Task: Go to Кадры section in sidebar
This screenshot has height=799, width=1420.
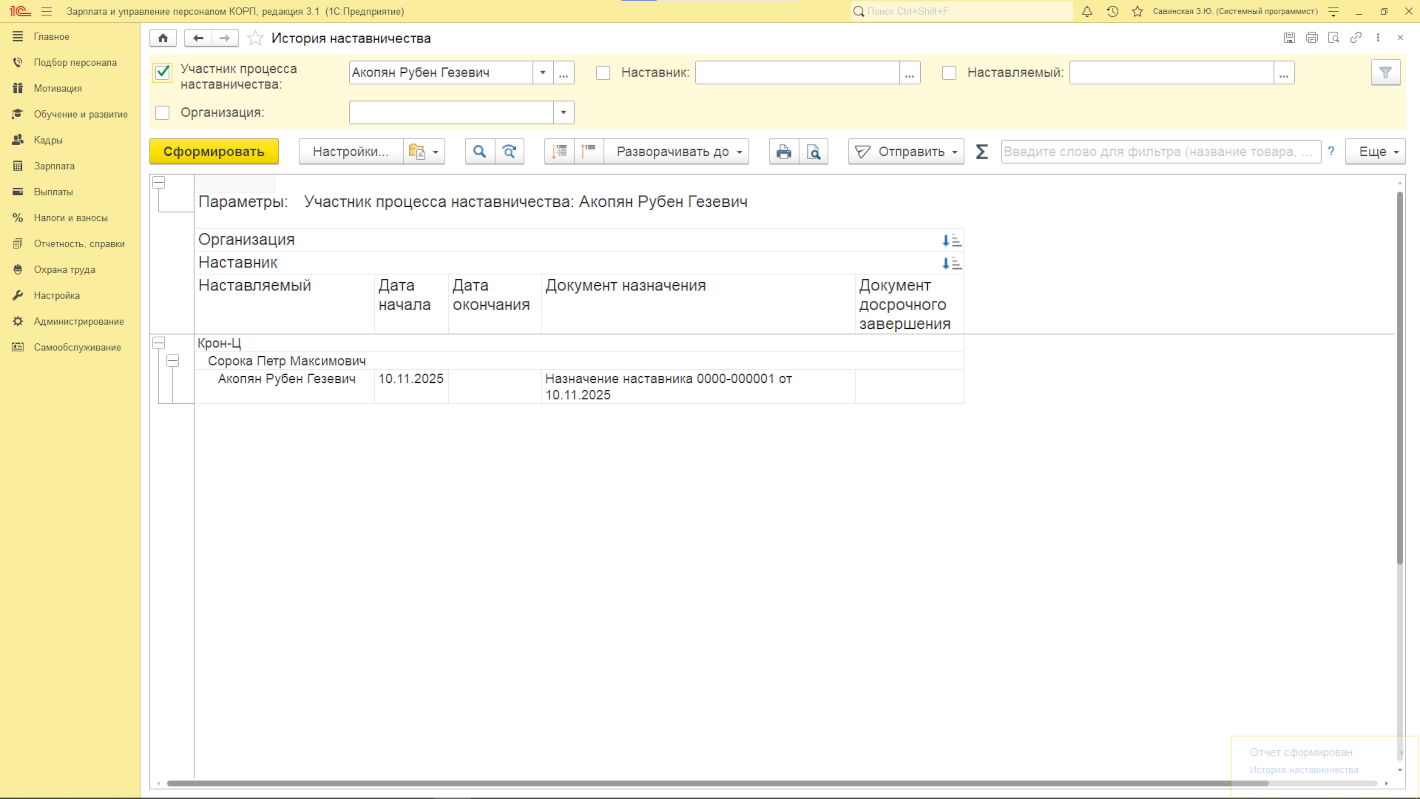Action: (48, 140)
